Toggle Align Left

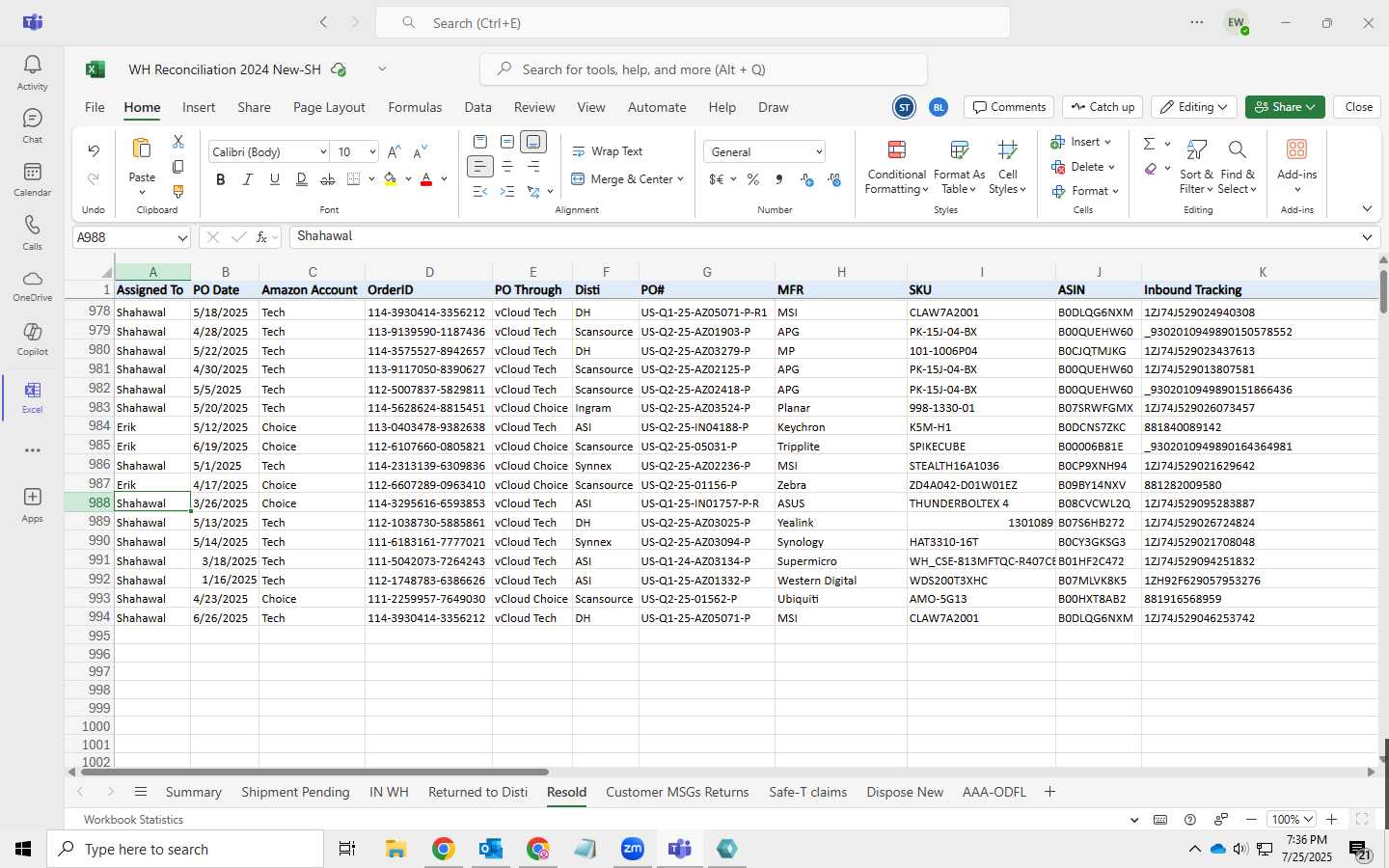(x=479, y=167)
